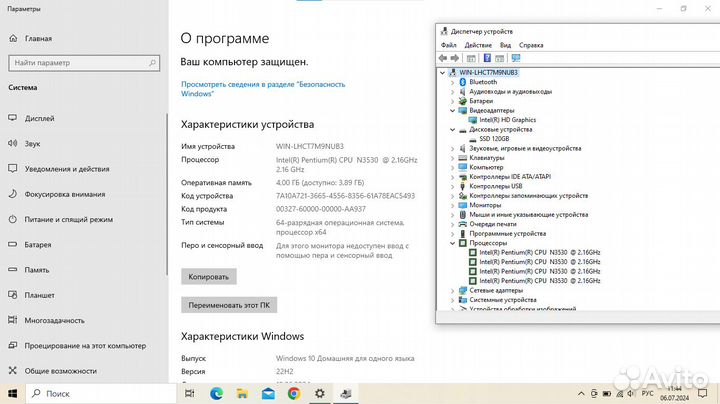
Task: Select the Компьютер category in device tree
Action: (x=486, y=167)
